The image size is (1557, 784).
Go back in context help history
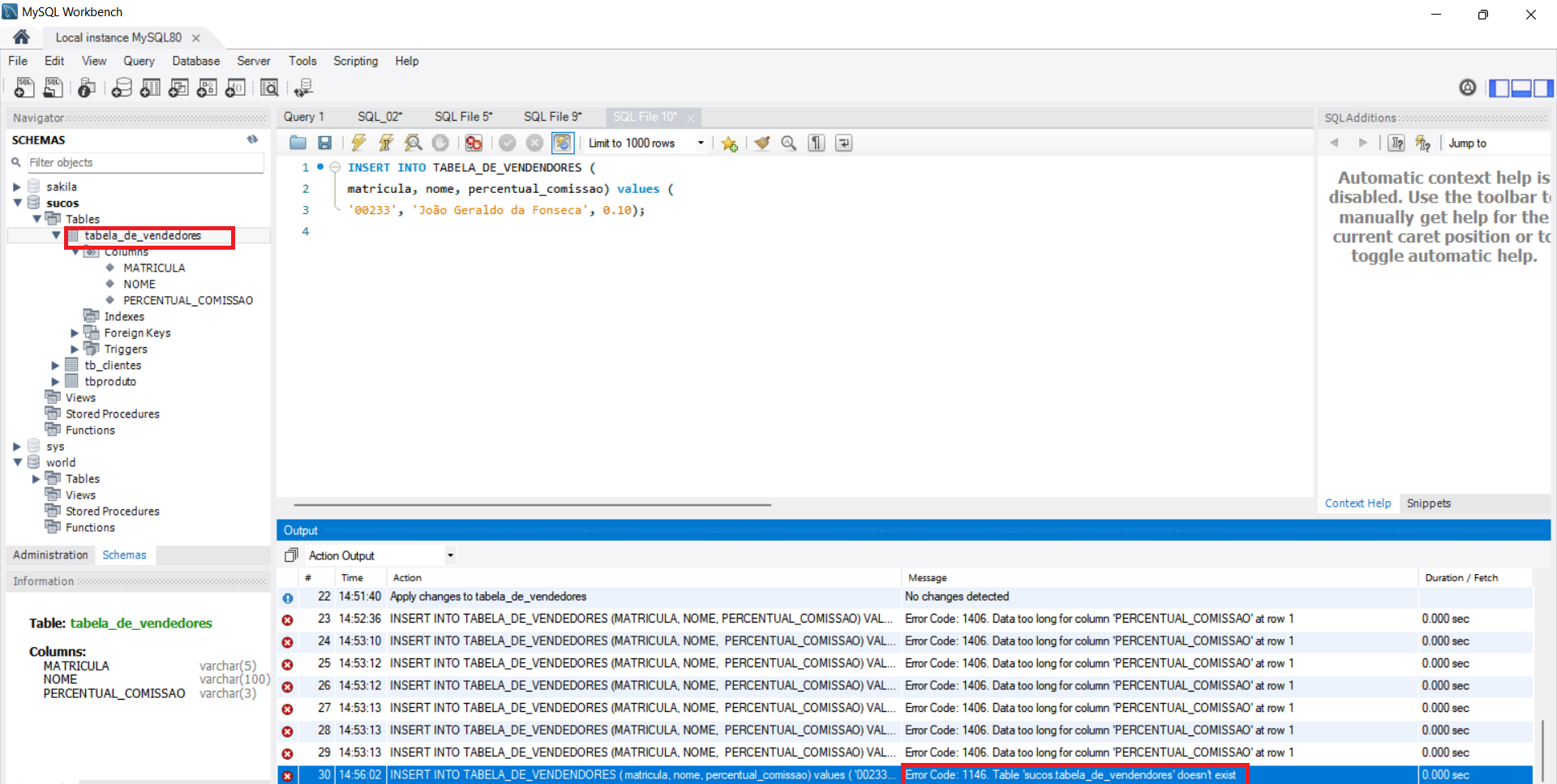(x=1335, y=144)
